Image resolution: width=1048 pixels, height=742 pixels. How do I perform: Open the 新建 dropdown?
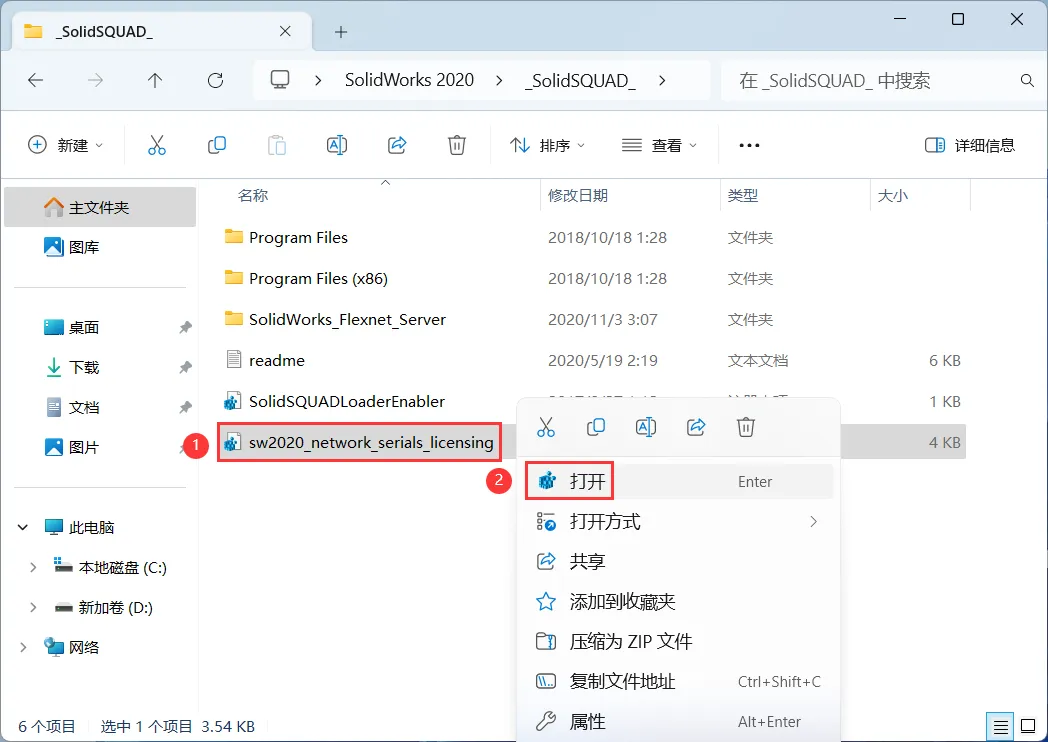click(65, 145)
